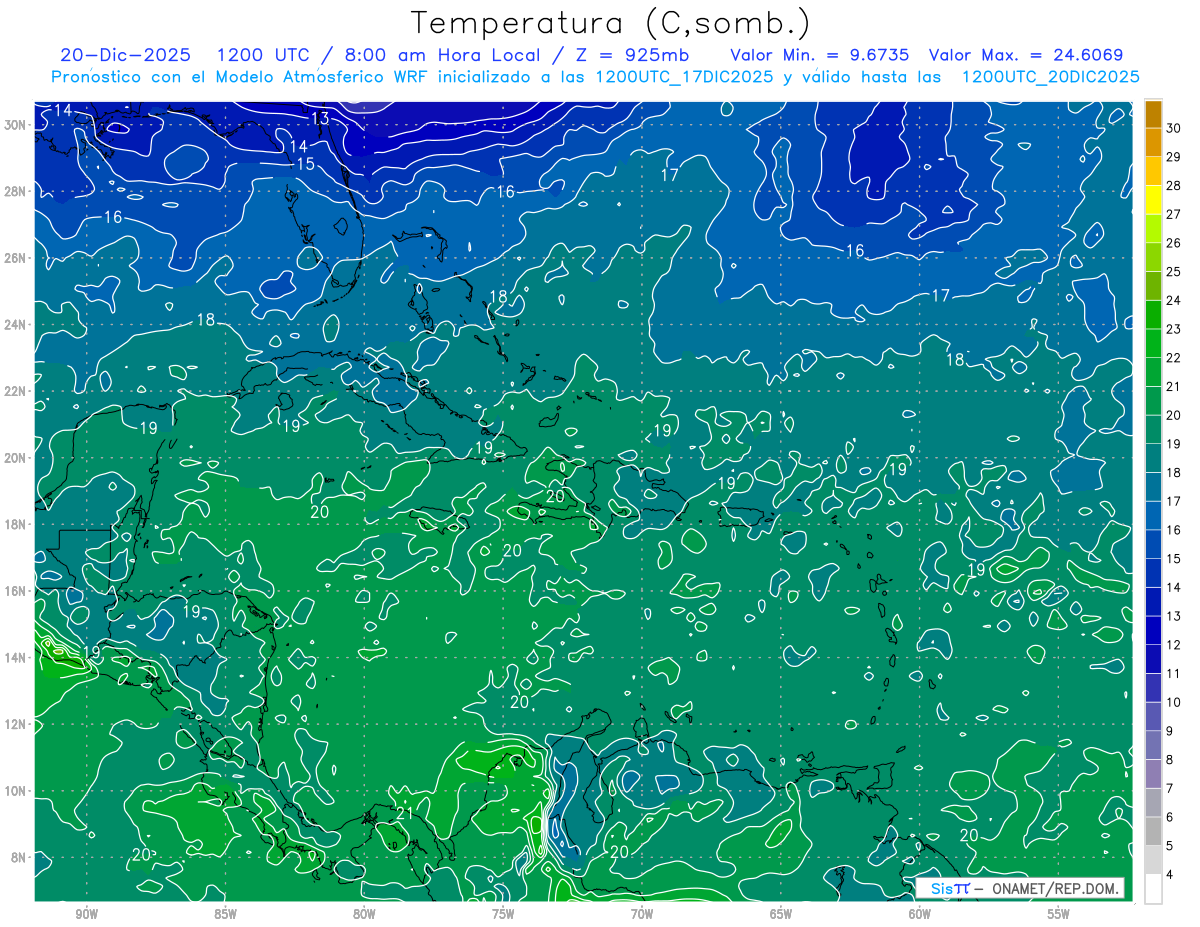
Task: Click the legend swatch between 23 and 24
Action: [1153, 315]
